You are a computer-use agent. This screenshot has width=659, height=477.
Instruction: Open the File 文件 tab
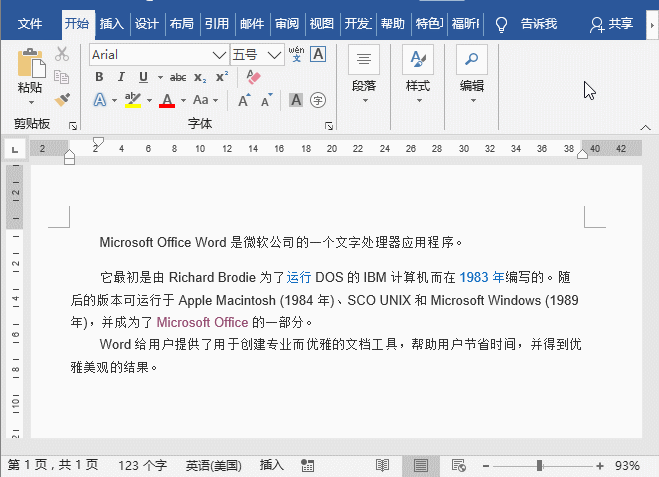[x=30, y=24]
